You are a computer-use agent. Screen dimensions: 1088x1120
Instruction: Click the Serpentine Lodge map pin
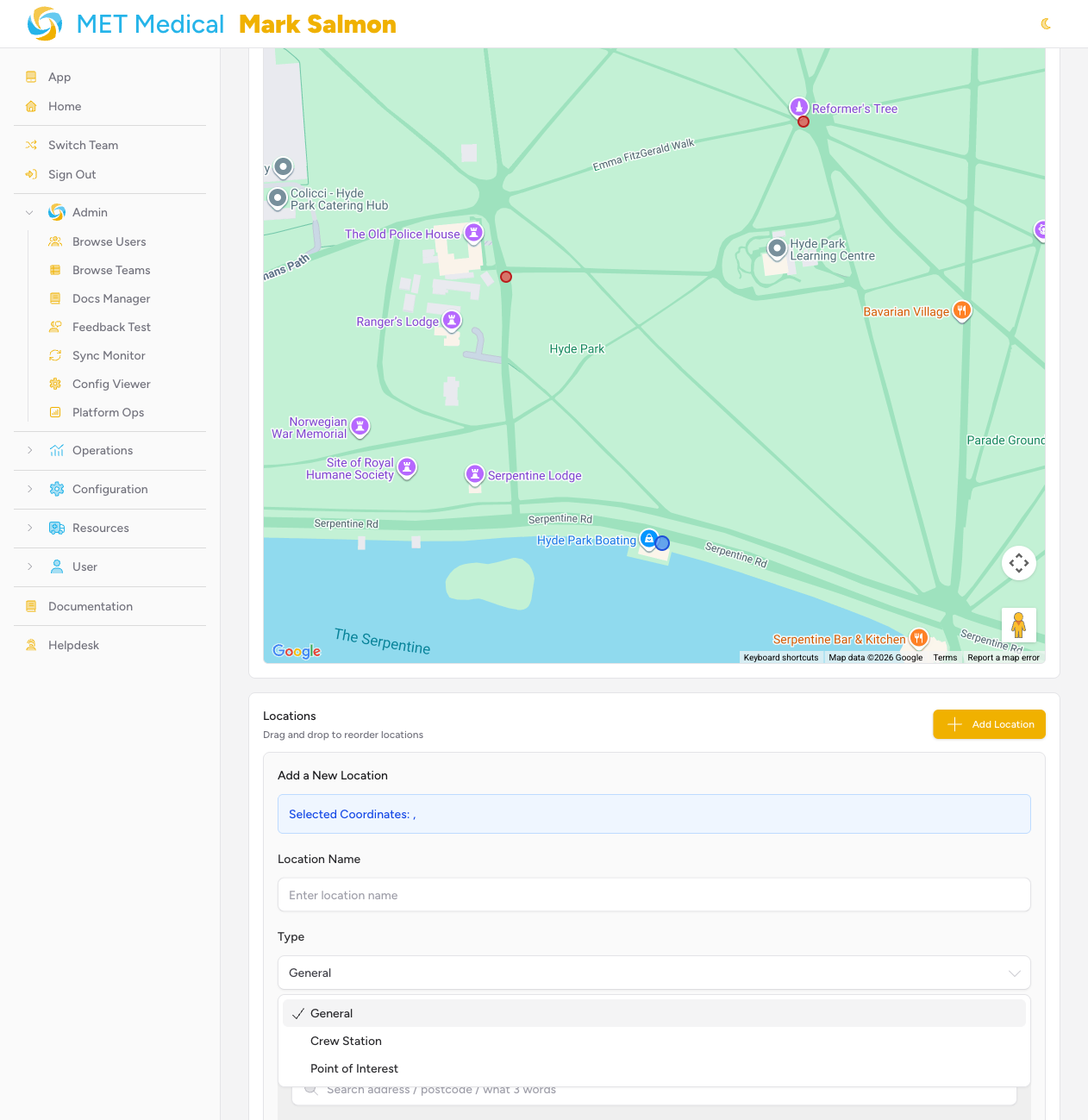[475, 474]
